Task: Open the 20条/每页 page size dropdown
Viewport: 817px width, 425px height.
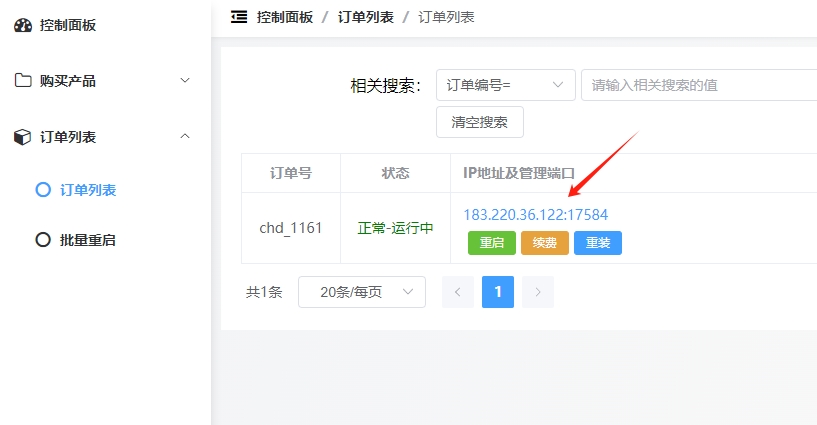Action: click(x=361, y=292)
